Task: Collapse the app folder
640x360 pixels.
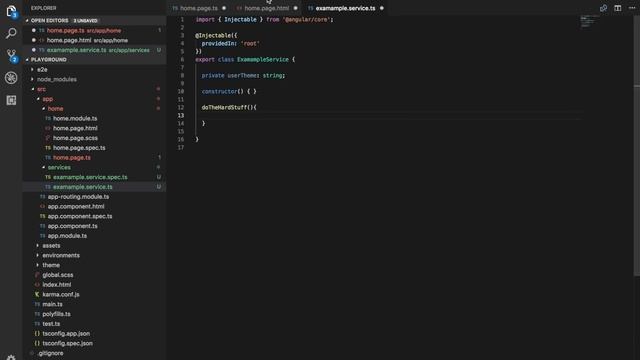Action: pyautogui.click(x=47, y=99)
